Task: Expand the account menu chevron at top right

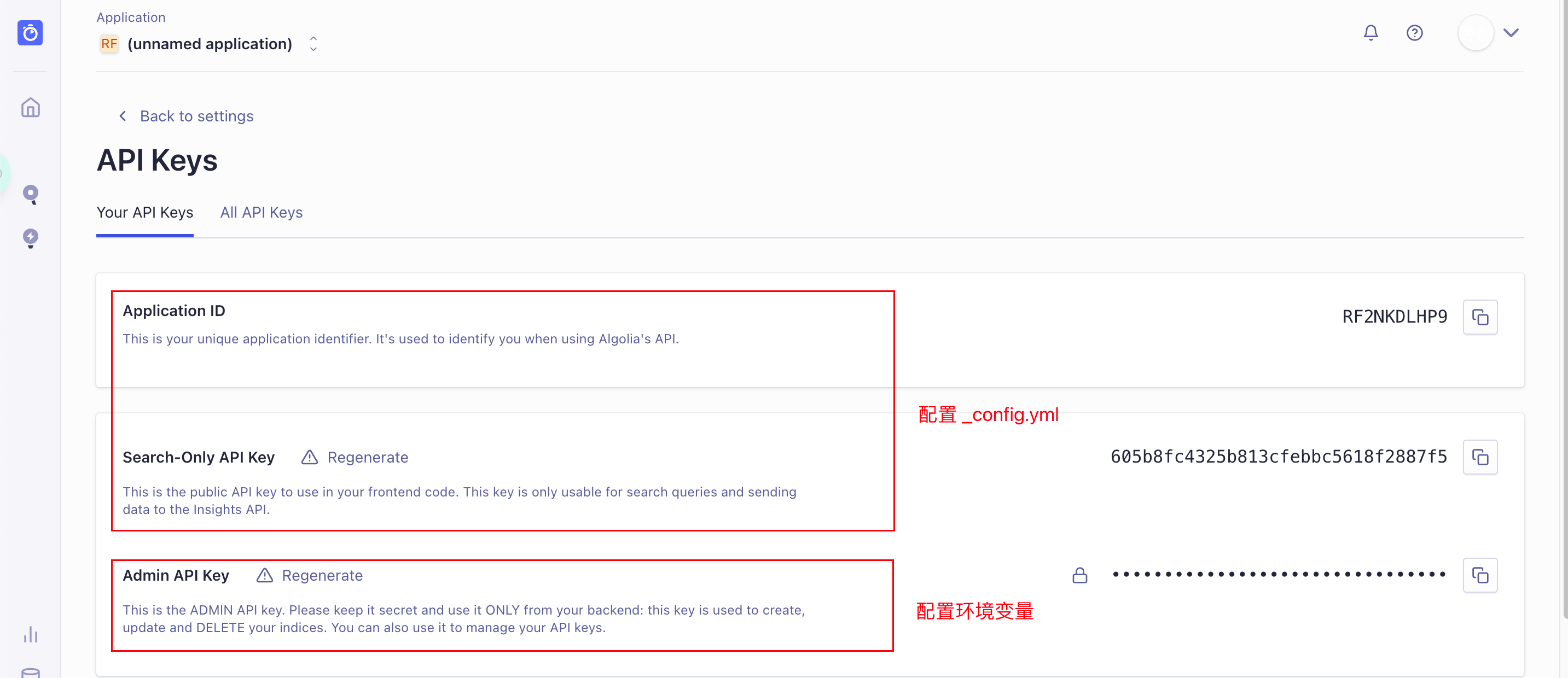Action: [x=1512, y=33]
